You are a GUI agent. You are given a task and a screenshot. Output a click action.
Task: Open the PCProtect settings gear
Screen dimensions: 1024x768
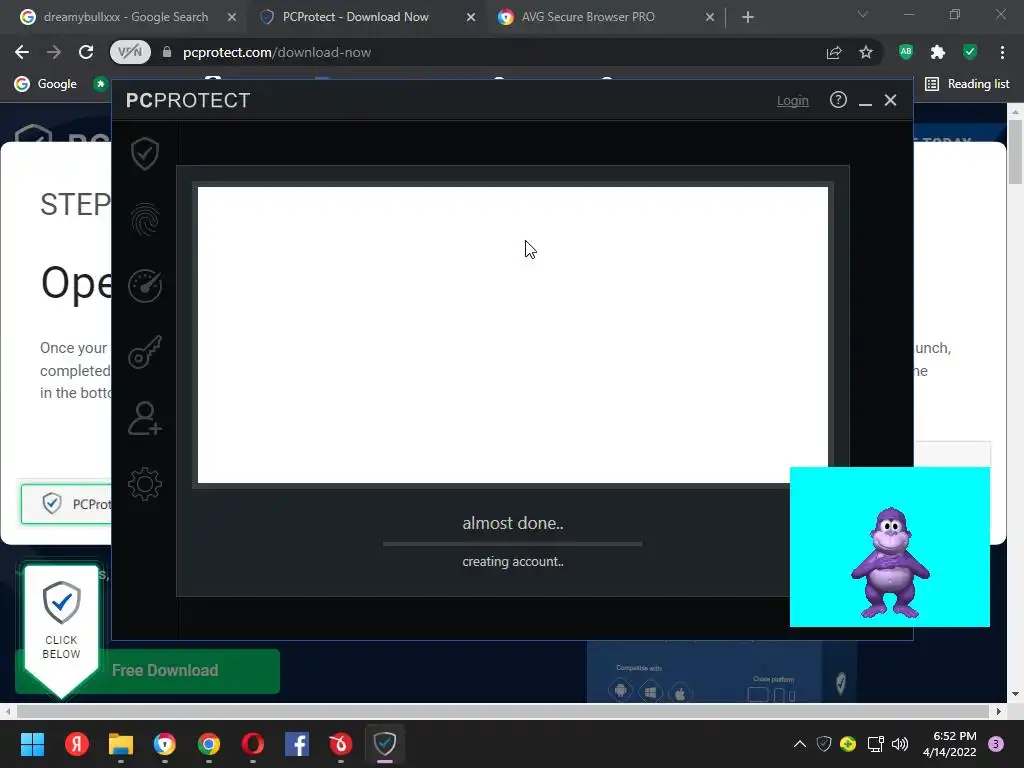[144, 485]
